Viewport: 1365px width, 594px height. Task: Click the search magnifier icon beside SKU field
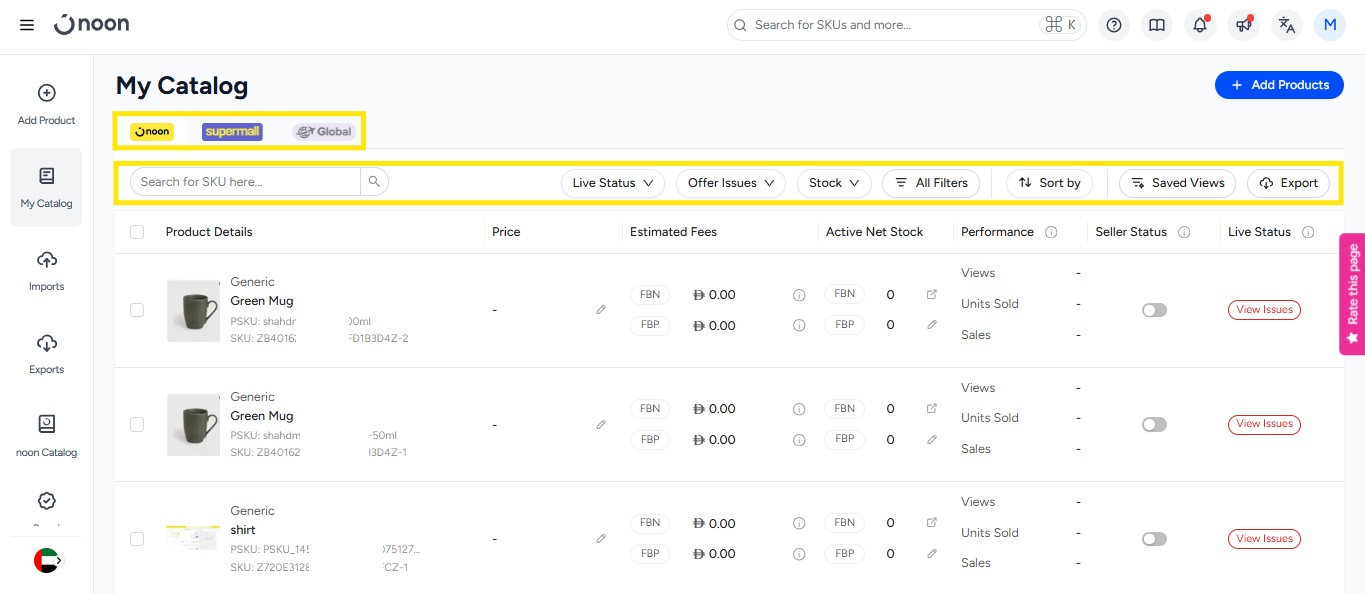click(x=374, y=182)
